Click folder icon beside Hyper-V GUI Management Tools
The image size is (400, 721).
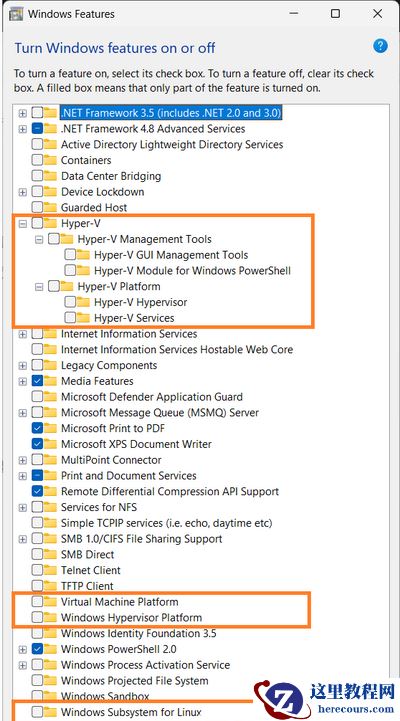(83, 254)
